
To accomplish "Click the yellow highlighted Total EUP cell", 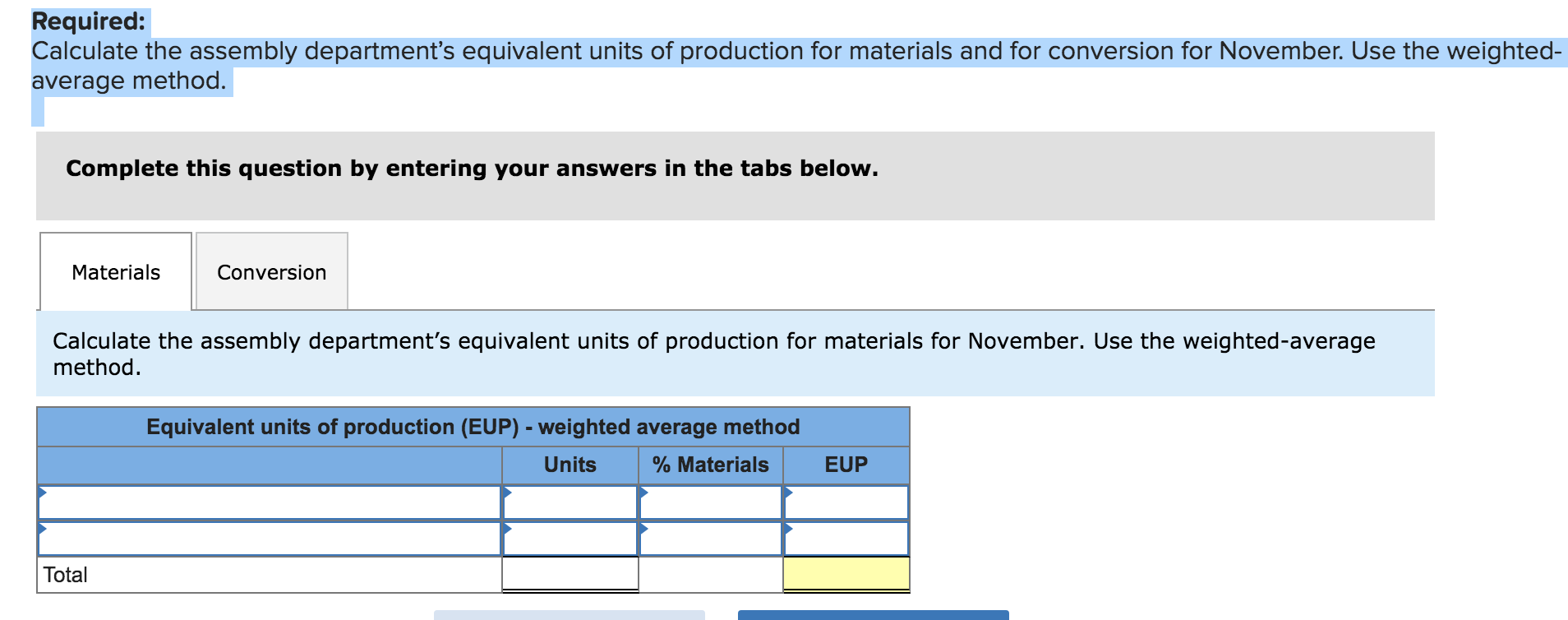I will (846, 575).
